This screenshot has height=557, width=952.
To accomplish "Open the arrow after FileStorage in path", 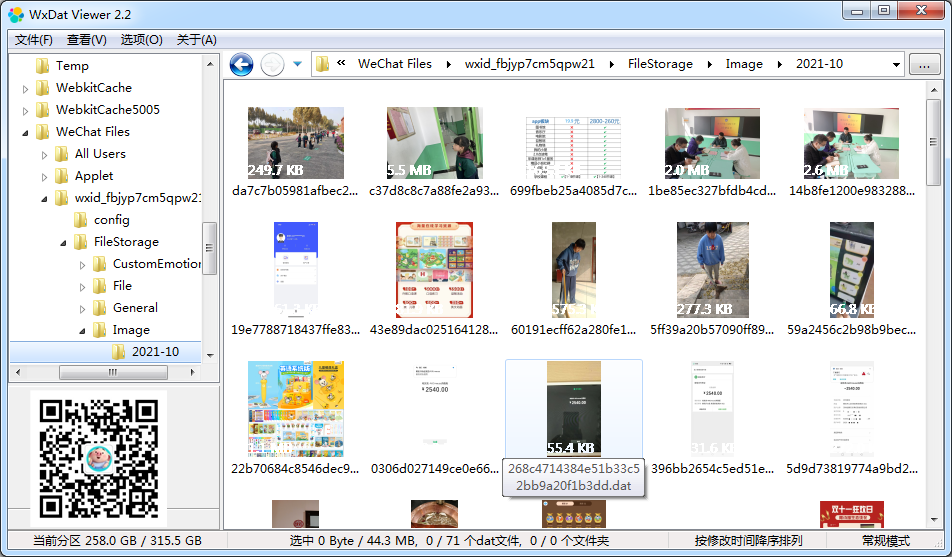I will click(709, 64).
